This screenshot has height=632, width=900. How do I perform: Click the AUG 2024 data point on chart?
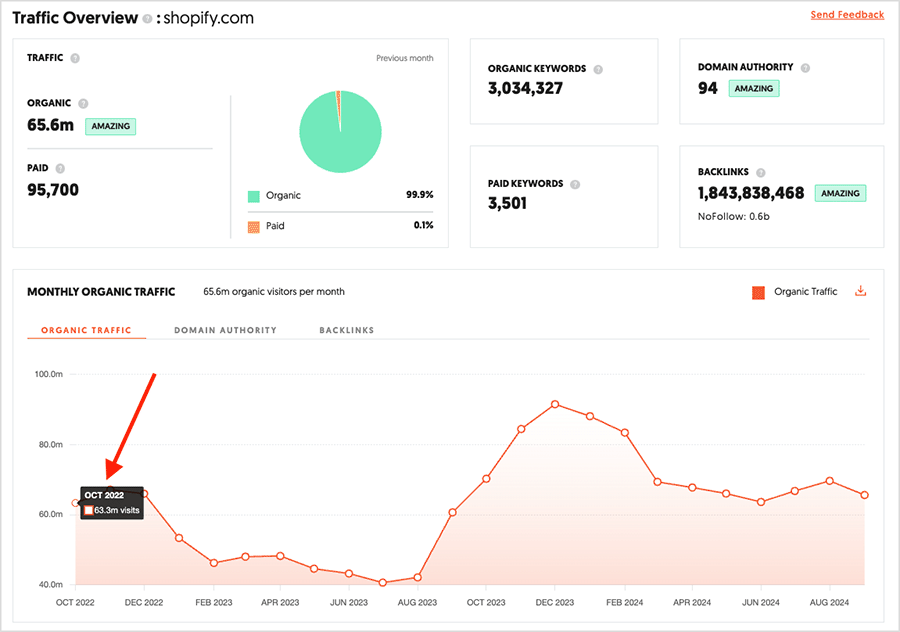[x=829, y=481]
